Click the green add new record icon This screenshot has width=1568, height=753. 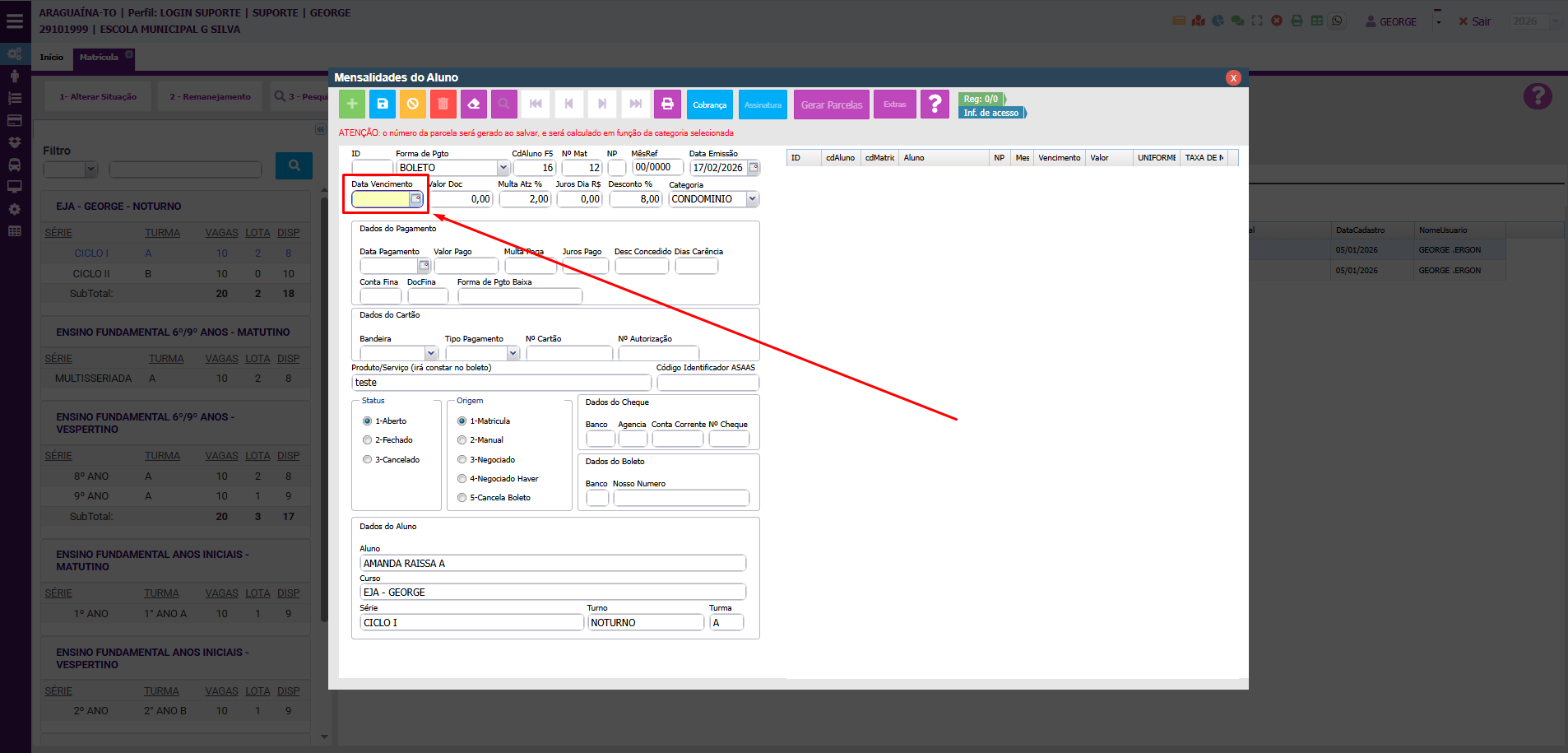[352, 105]
